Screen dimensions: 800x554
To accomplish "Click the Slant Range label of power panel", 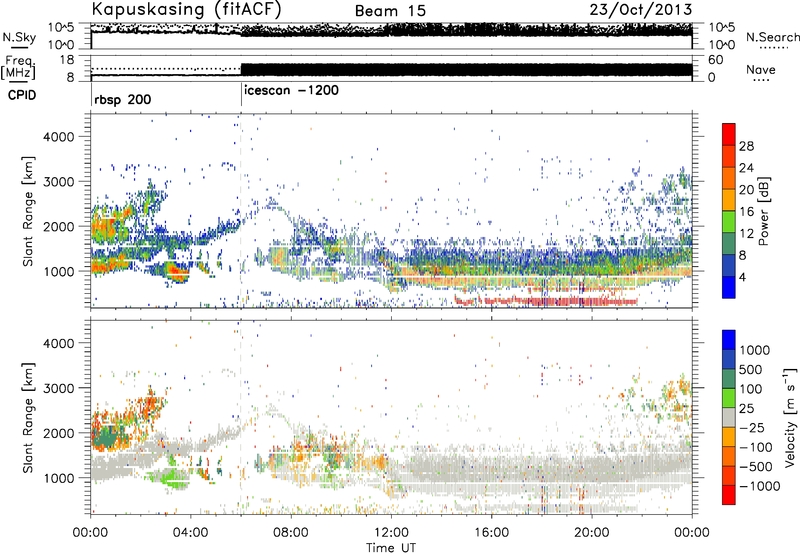I will 28,211.
